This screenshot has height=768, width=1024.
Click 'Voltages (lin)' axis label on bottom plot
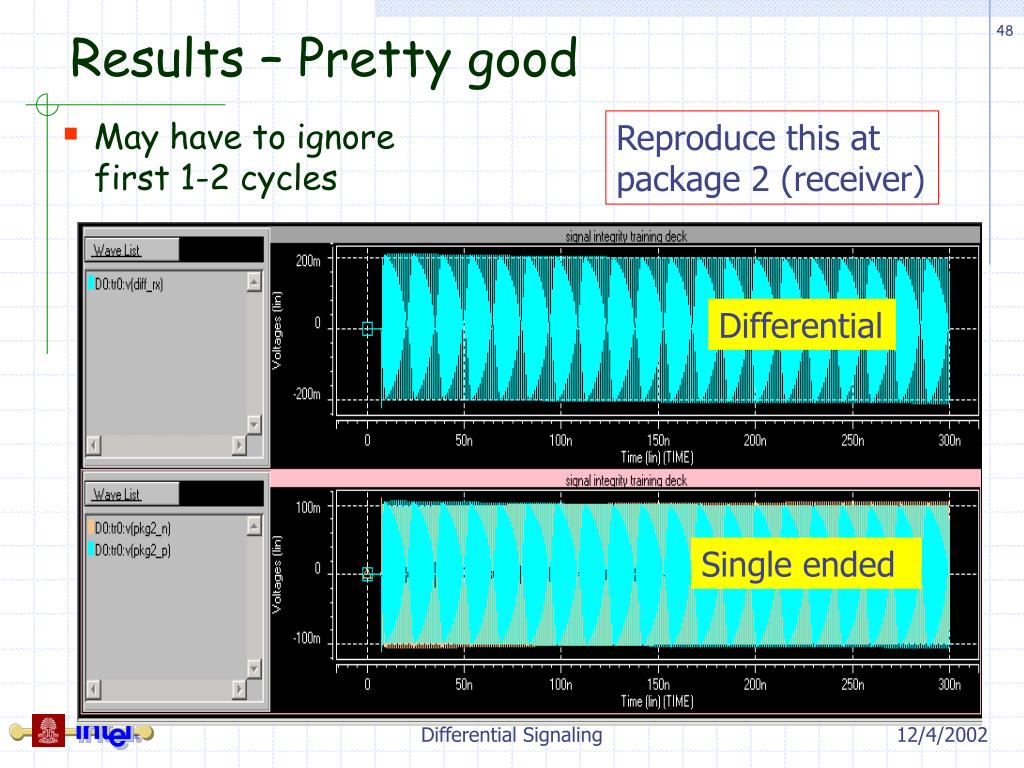tap(277, 575)
